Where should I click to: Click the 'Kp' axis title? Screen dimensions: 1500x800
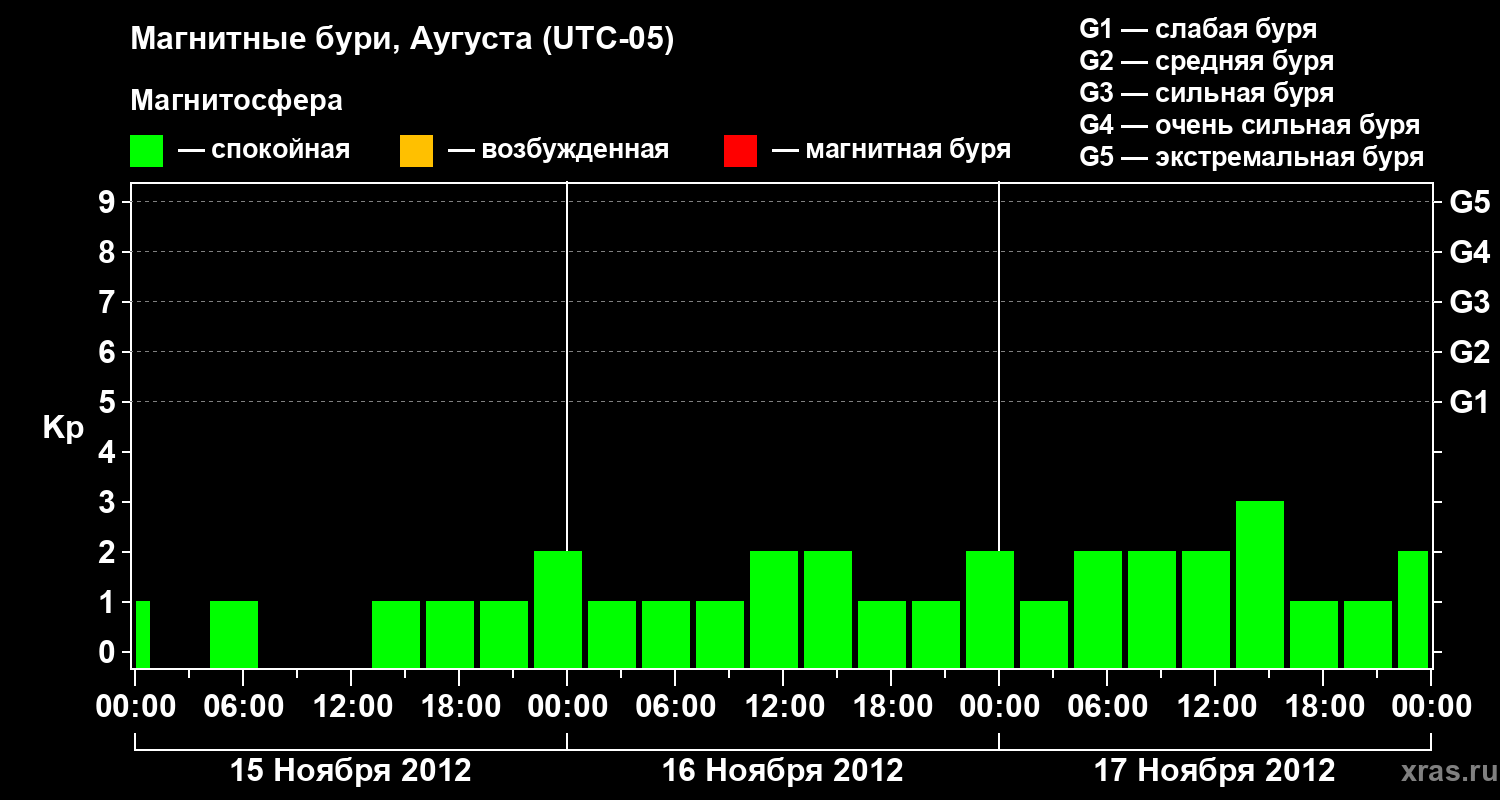coord(63,428)
